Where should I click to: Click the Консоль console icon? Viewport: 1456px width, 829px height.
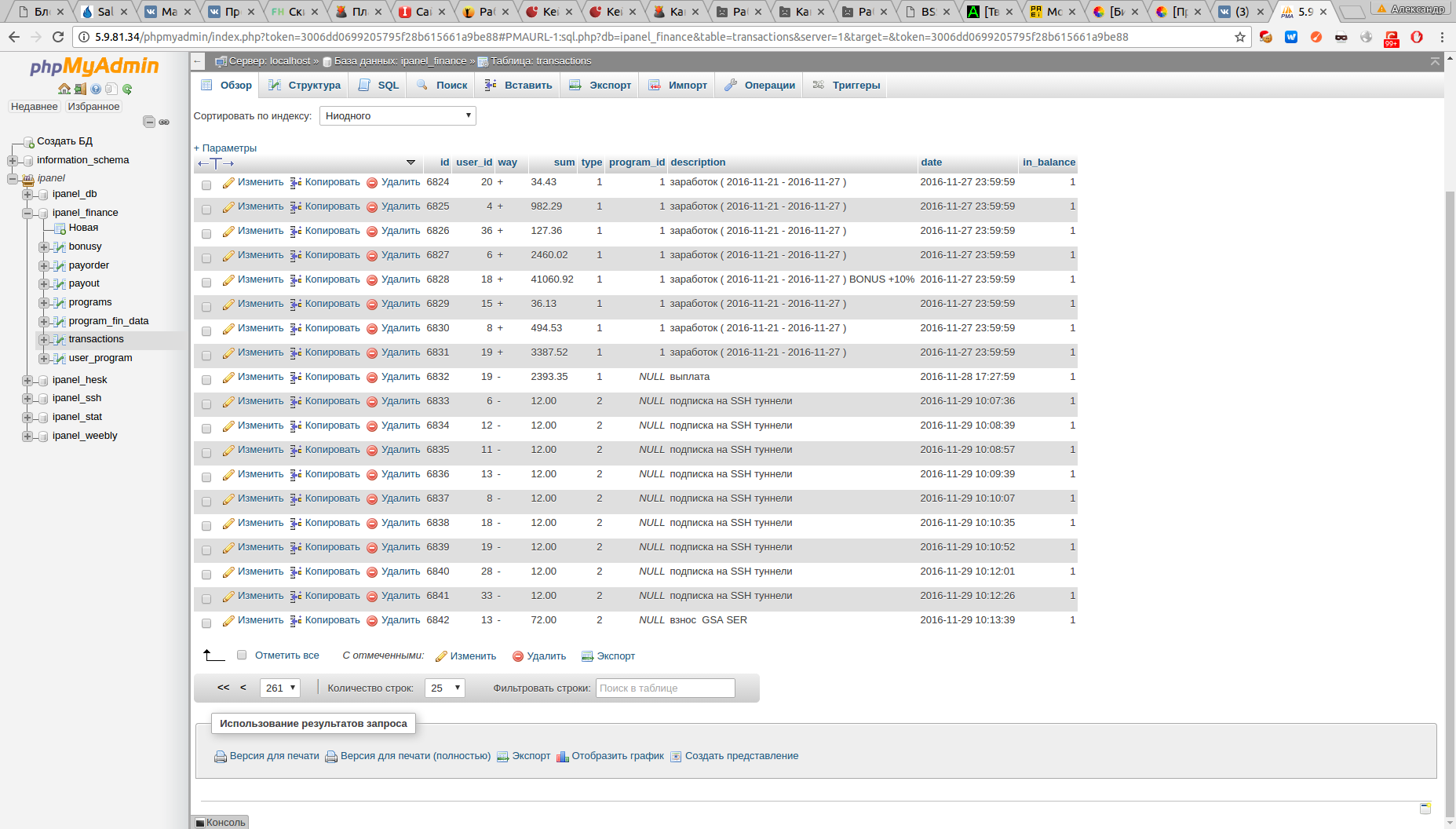click(200, 823)
